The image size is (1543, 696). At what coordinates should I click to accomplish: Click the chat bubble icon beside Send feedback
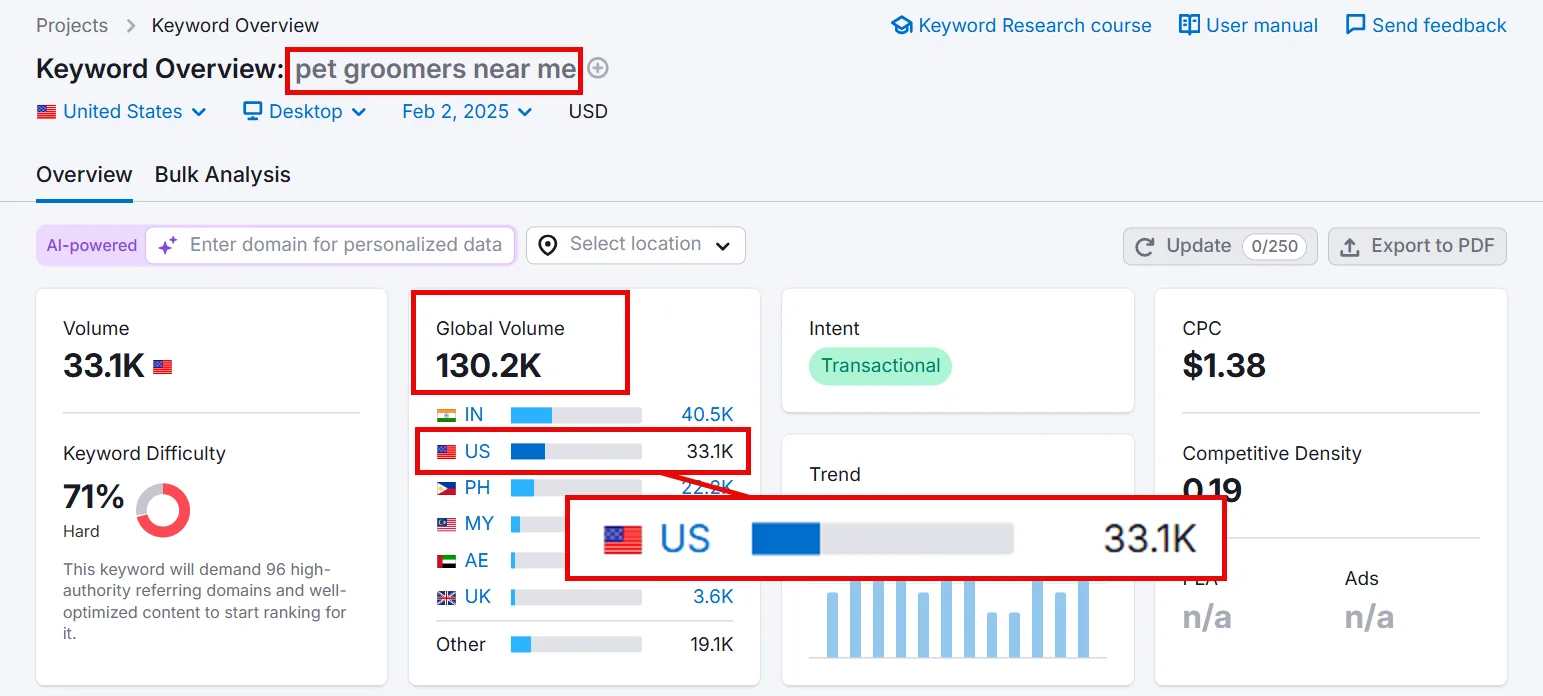pos(1356,25)
